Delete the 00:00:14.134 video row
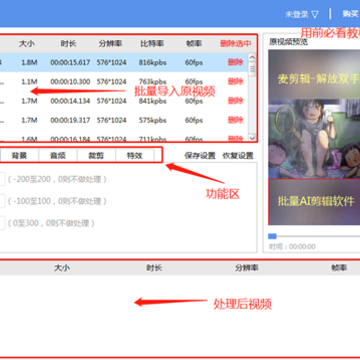This screenshot has height=360, width=360. pyautogui.click(x=236, y=101)
